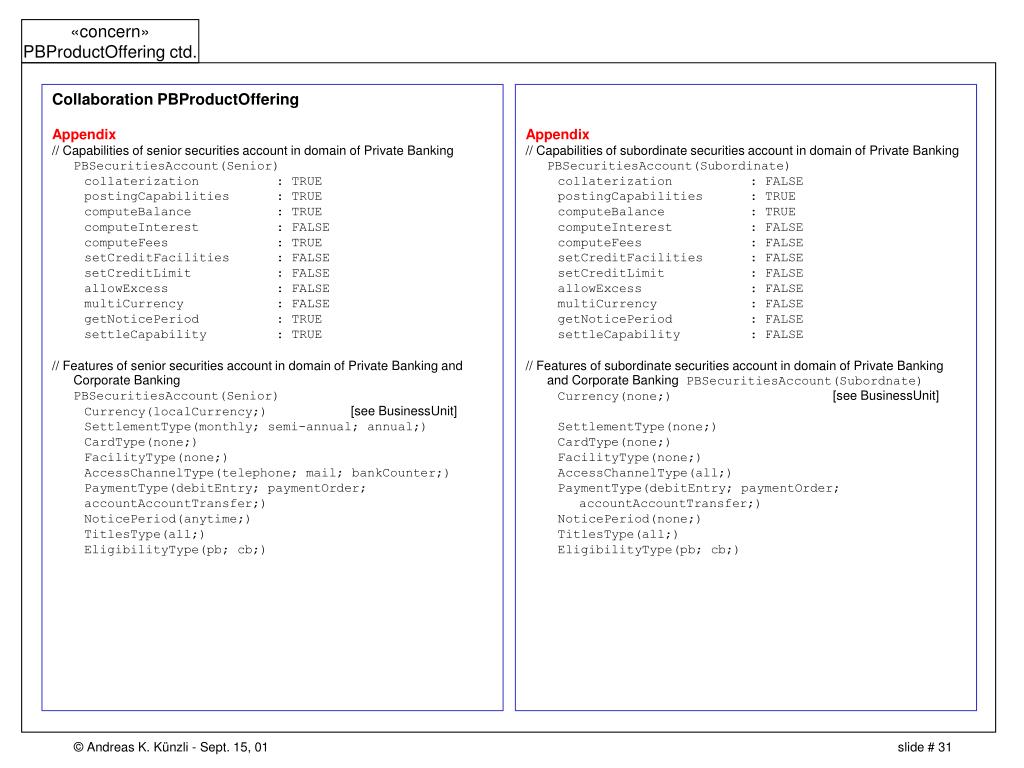This screenshot has height=768, width=1024.
Task: Click the row 'computeFees : TRUE'
Action: (x=203, y=243)
